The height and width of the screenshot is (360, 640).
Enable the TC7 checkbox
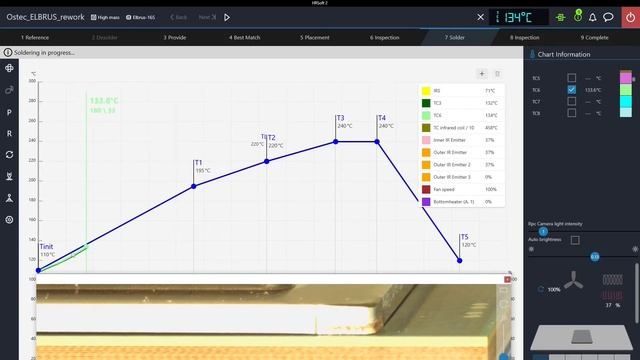571,101
